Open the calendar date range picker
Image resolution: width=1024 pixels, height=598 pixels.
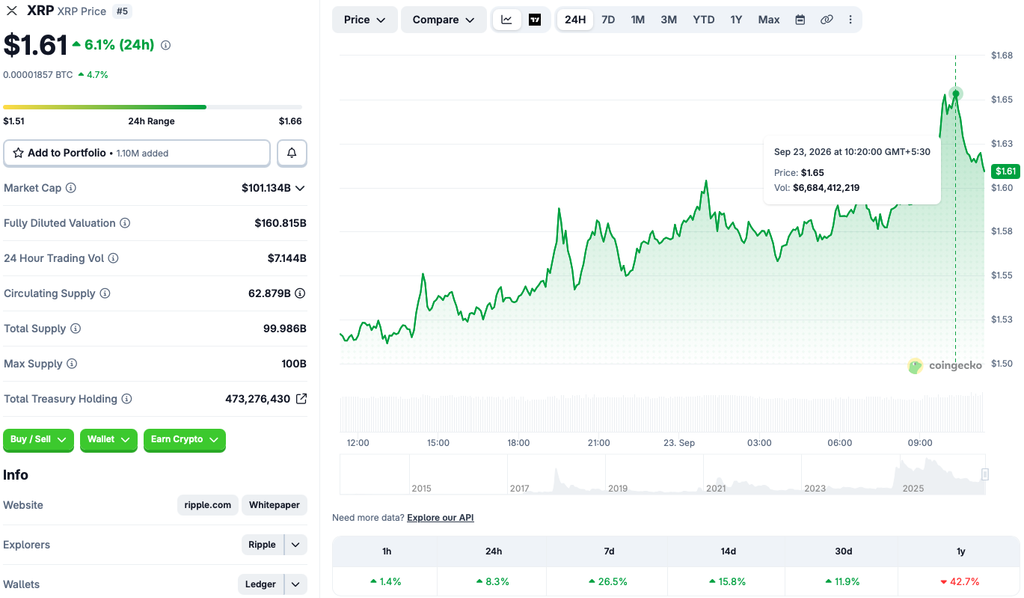tap(800, 20)
